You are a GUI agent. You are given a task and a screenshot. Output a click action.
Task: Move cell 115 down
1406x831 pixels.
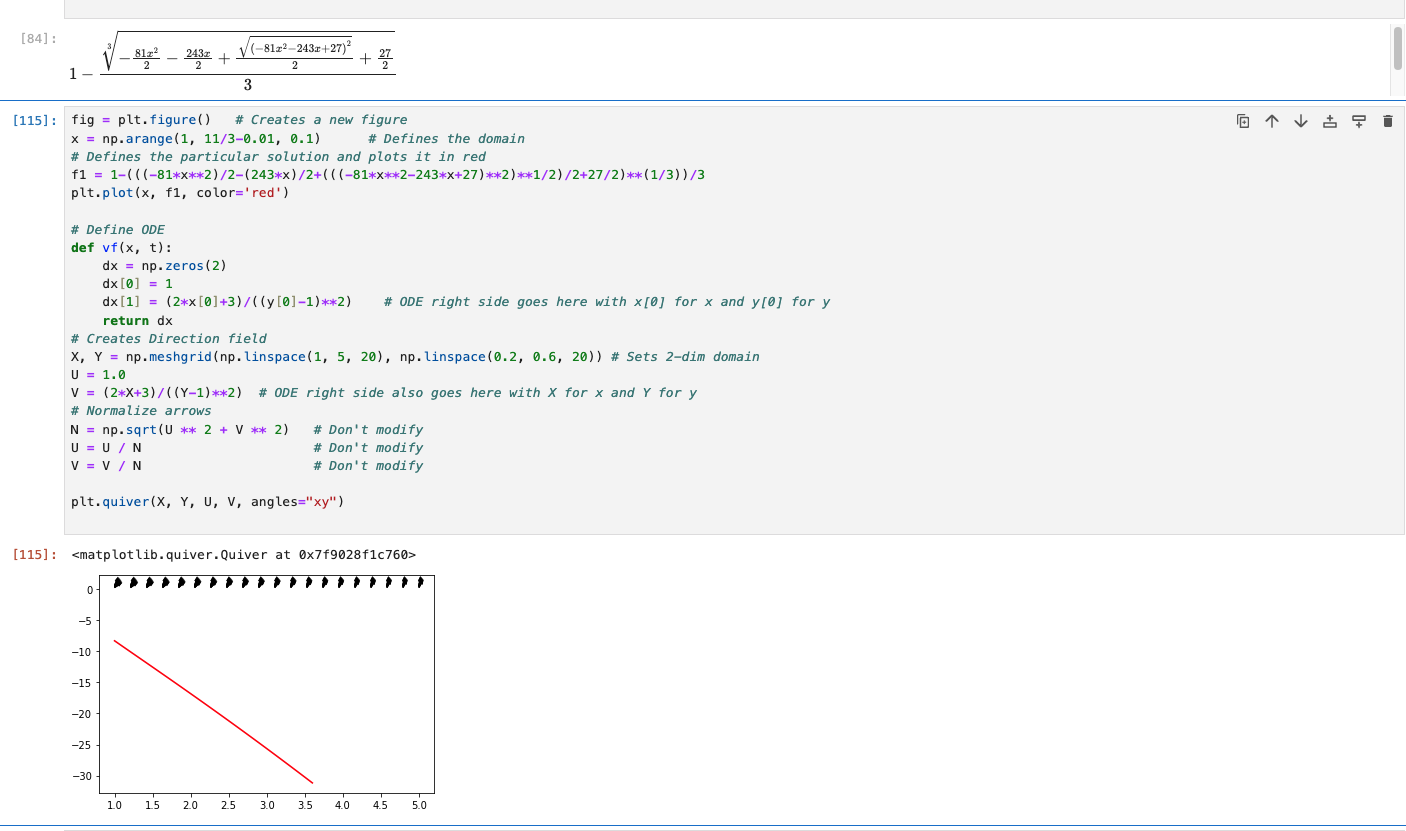(1300, 120)
